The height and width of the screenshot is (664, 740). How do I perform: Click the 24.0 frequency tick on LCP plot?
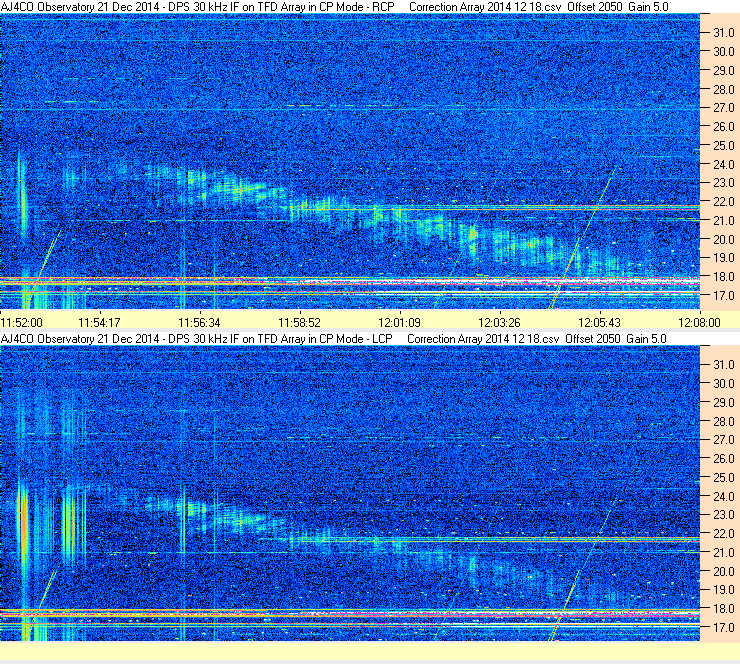coord(723,496)
